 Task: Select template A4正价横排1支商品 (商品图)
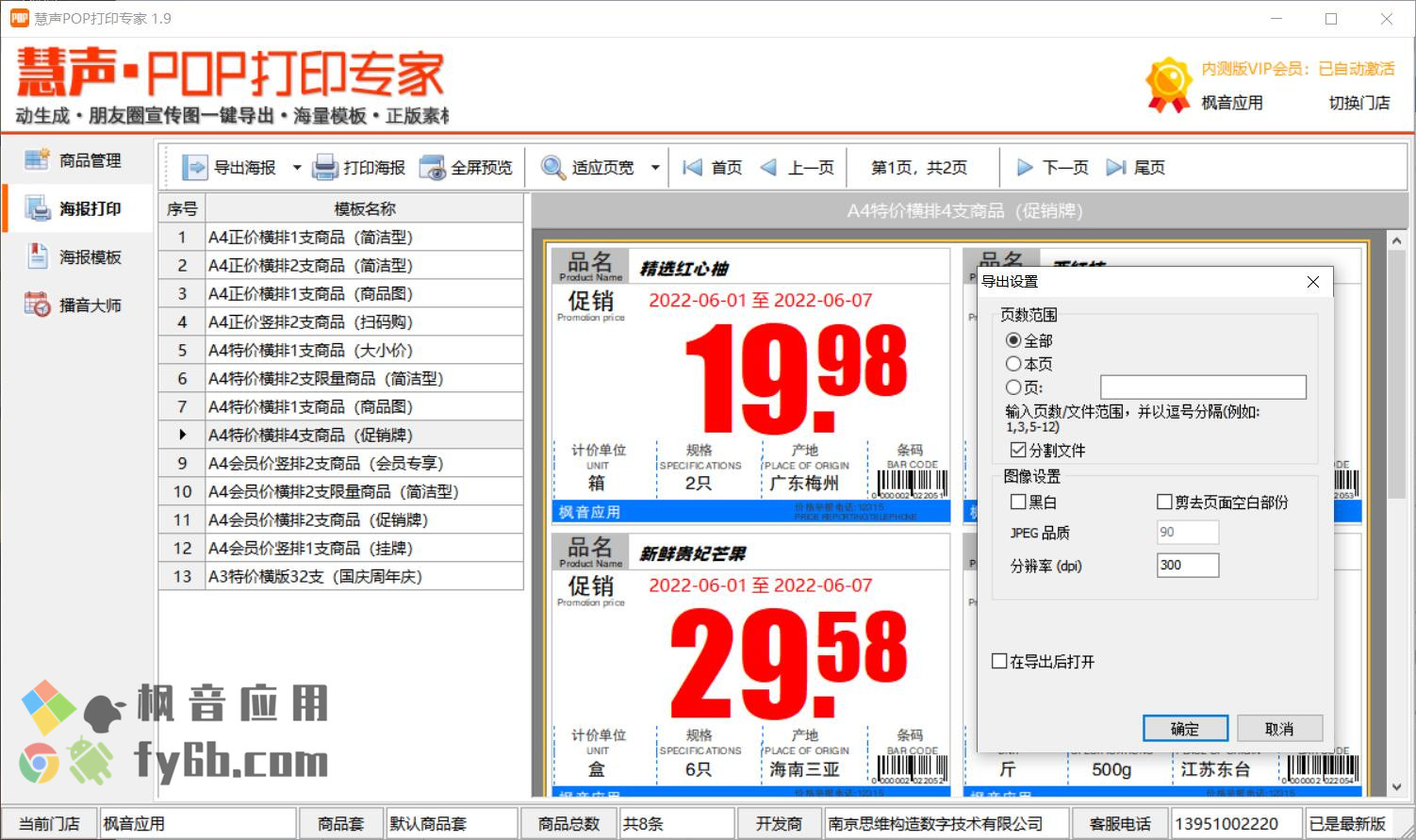click(364, 294)
